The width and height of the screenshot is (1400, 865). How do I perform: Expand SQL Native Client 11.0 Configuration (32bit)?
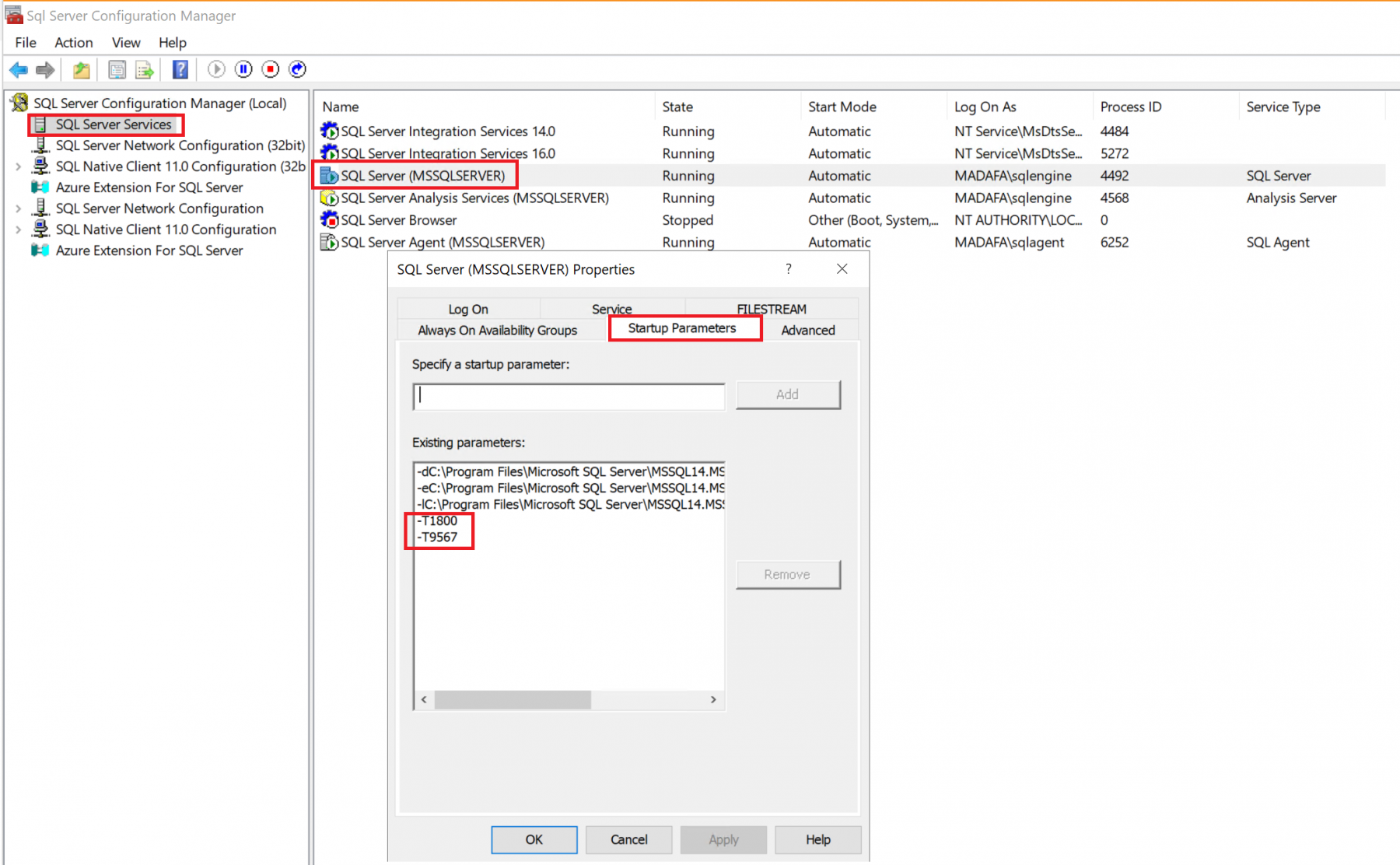point(18,166)
